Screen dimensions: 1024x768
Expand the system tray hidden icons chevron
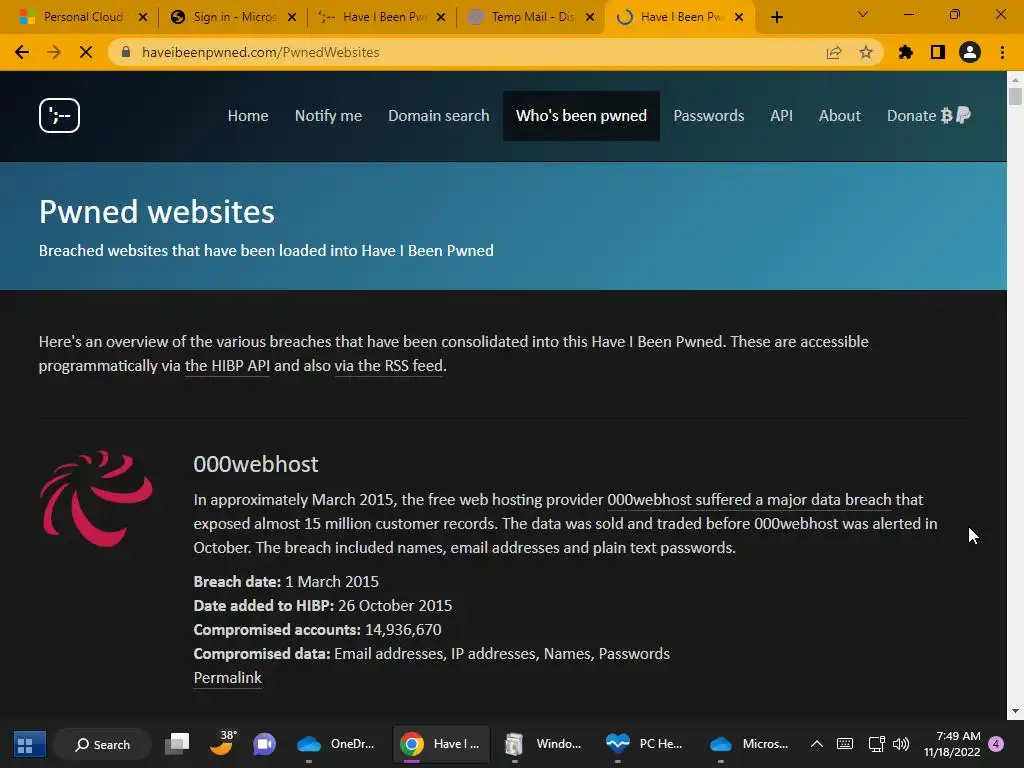816,744
